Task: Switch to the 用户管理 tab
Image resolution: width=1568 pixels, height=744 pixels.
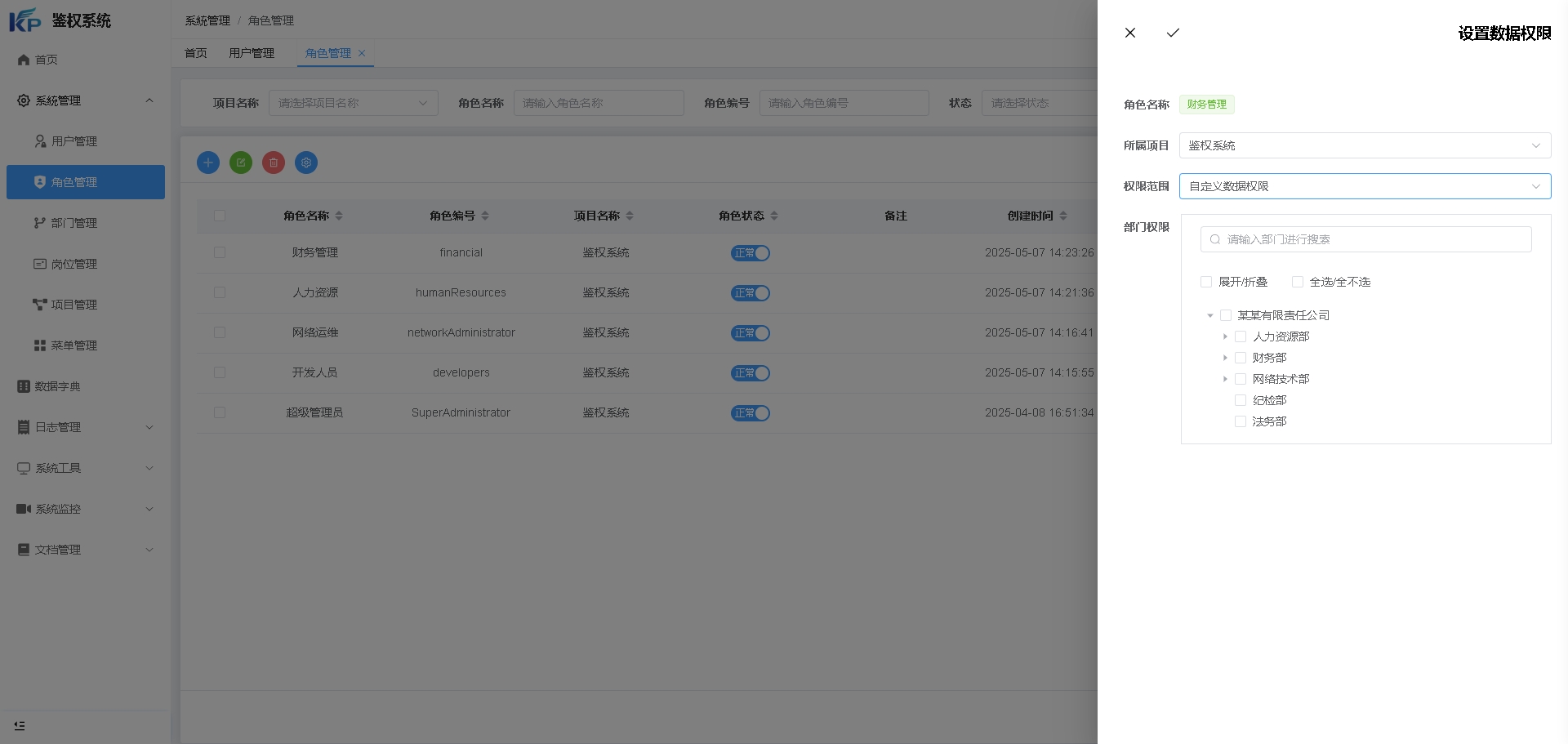Action: 252,53
